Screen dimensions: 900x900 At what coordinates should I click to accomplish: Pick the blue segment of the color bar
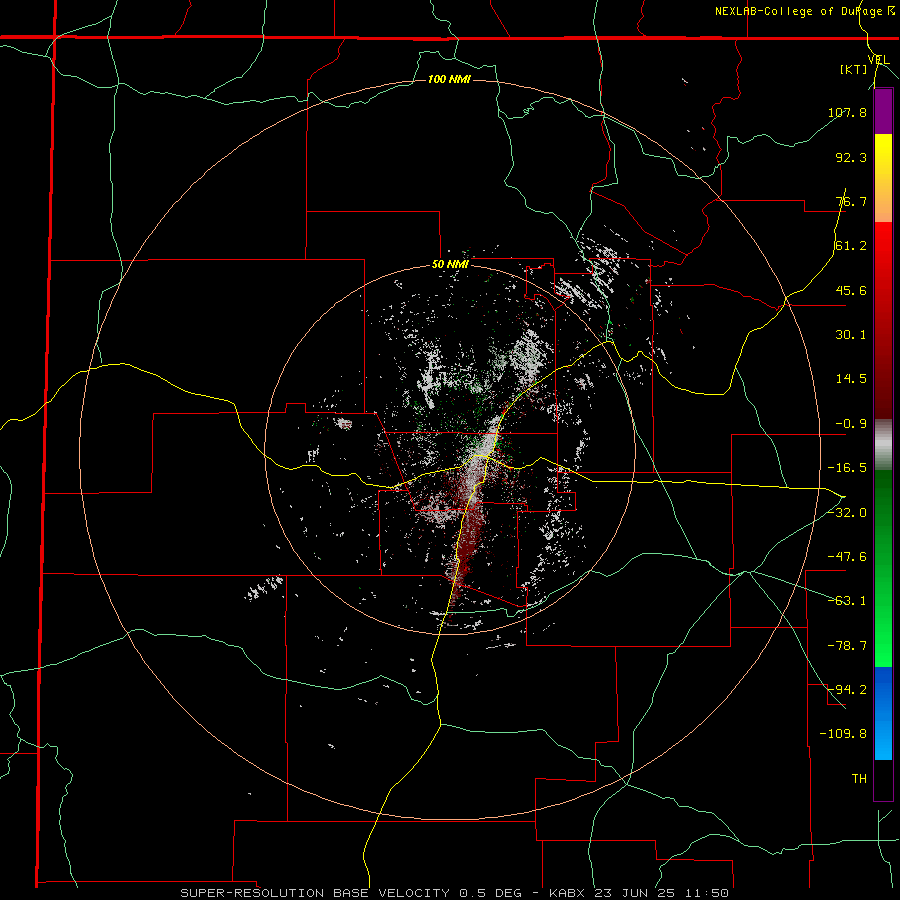point(883,713)
